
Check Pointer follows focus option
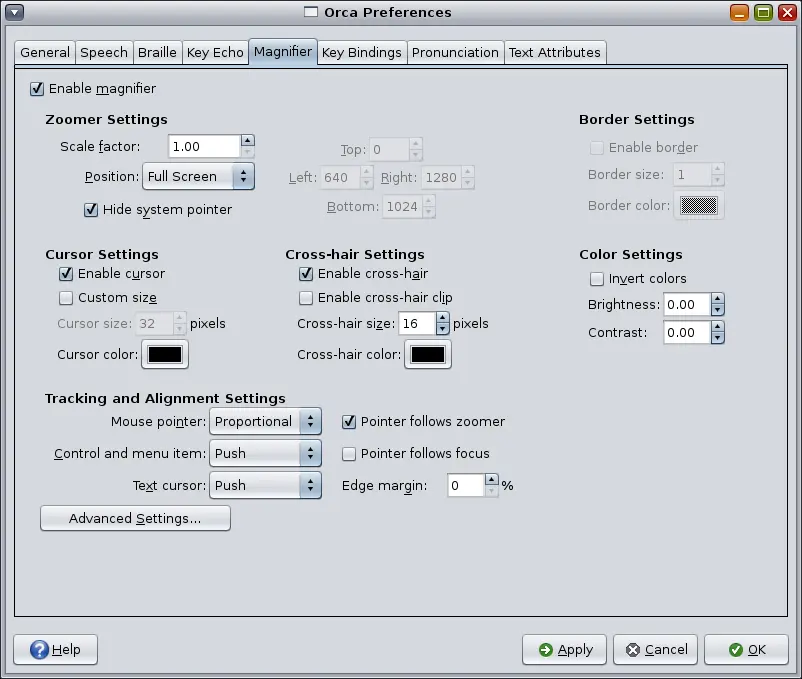(349, 454)
